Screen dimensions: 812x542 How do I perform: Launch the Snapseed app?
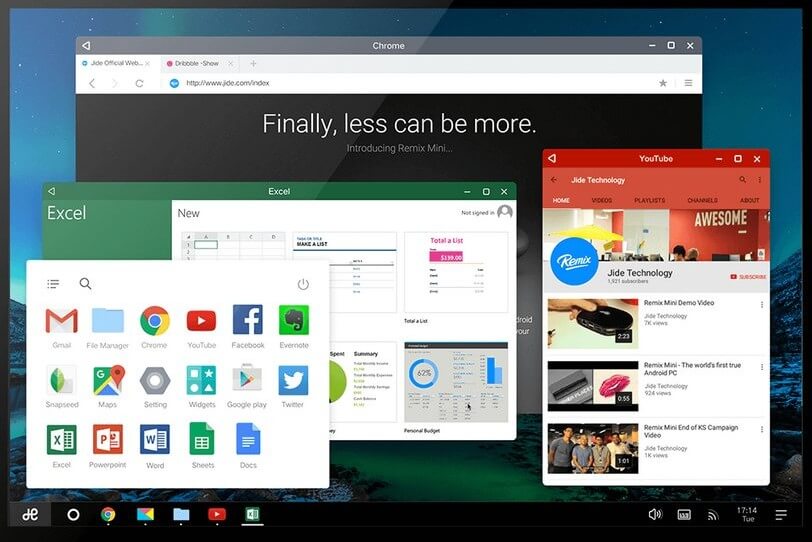tap(62, 380)
